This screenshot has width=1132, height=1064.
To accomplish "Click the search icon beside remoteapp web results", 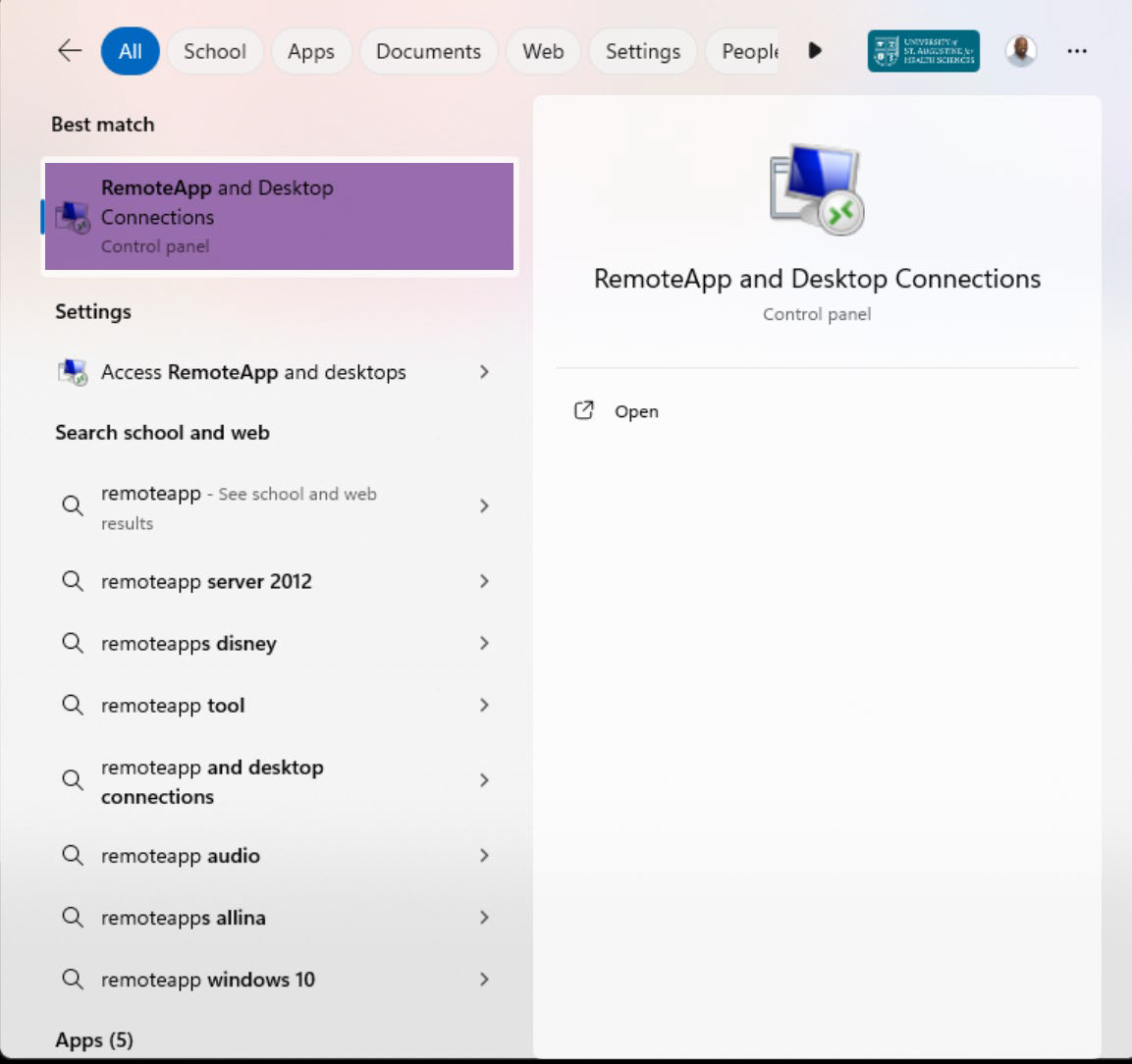I will [x=73, y=506].
